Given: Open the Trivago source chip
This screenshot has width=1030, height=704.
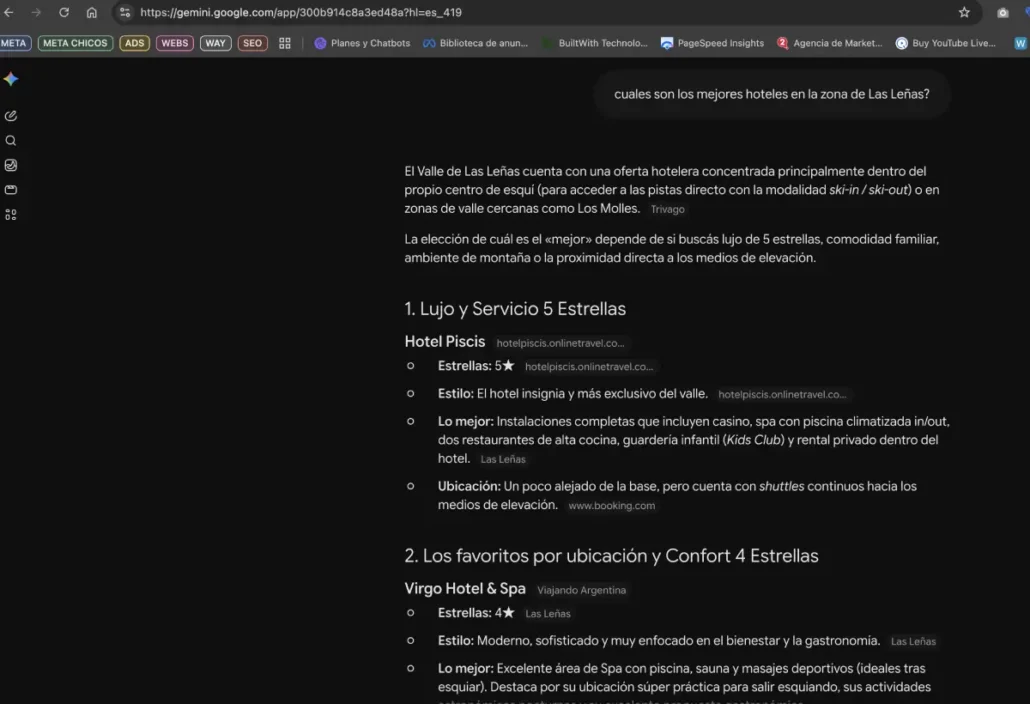Looking at the screenshot, I should pyautogui.click(x=667, y=209).
